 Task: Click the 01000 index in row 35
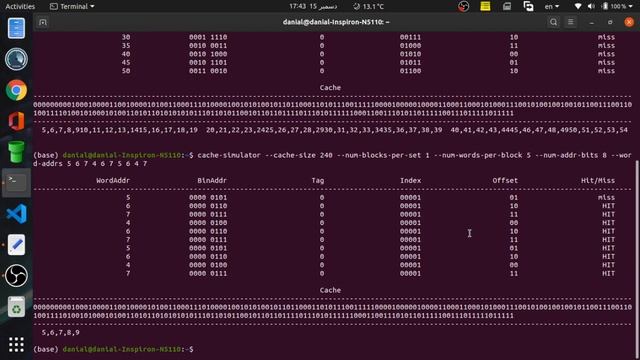[x=410, y=46]
